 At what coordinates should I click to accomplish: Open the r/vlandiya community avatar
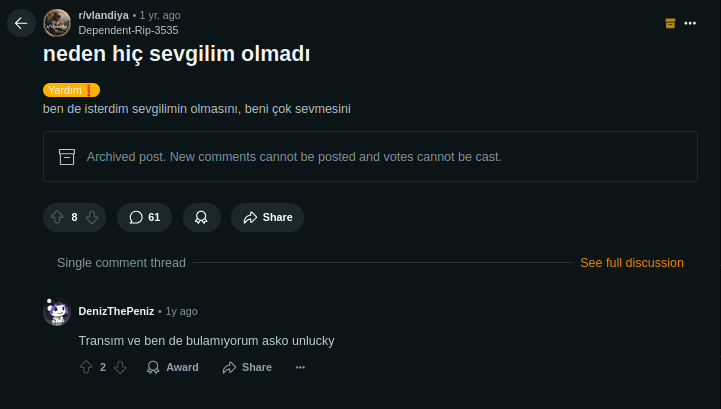(x=57, y=23)
